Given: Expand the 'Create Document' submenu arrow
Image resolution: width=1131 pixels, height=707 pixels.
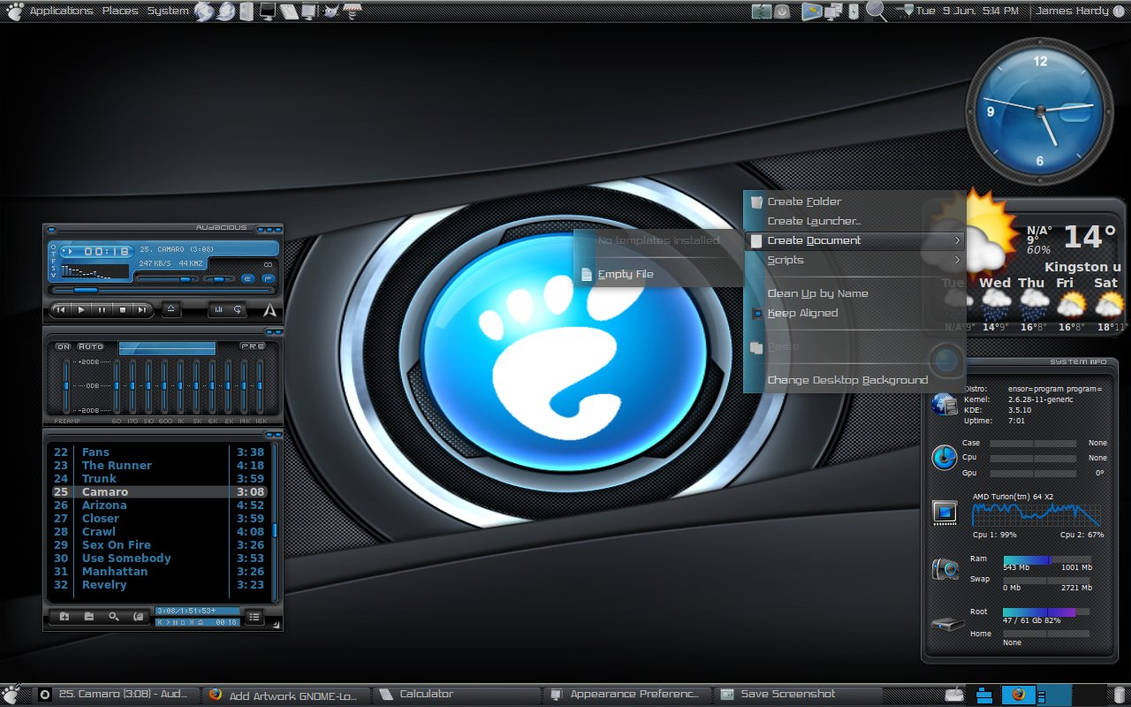Looking at the screenshot, I should (957, 240).
